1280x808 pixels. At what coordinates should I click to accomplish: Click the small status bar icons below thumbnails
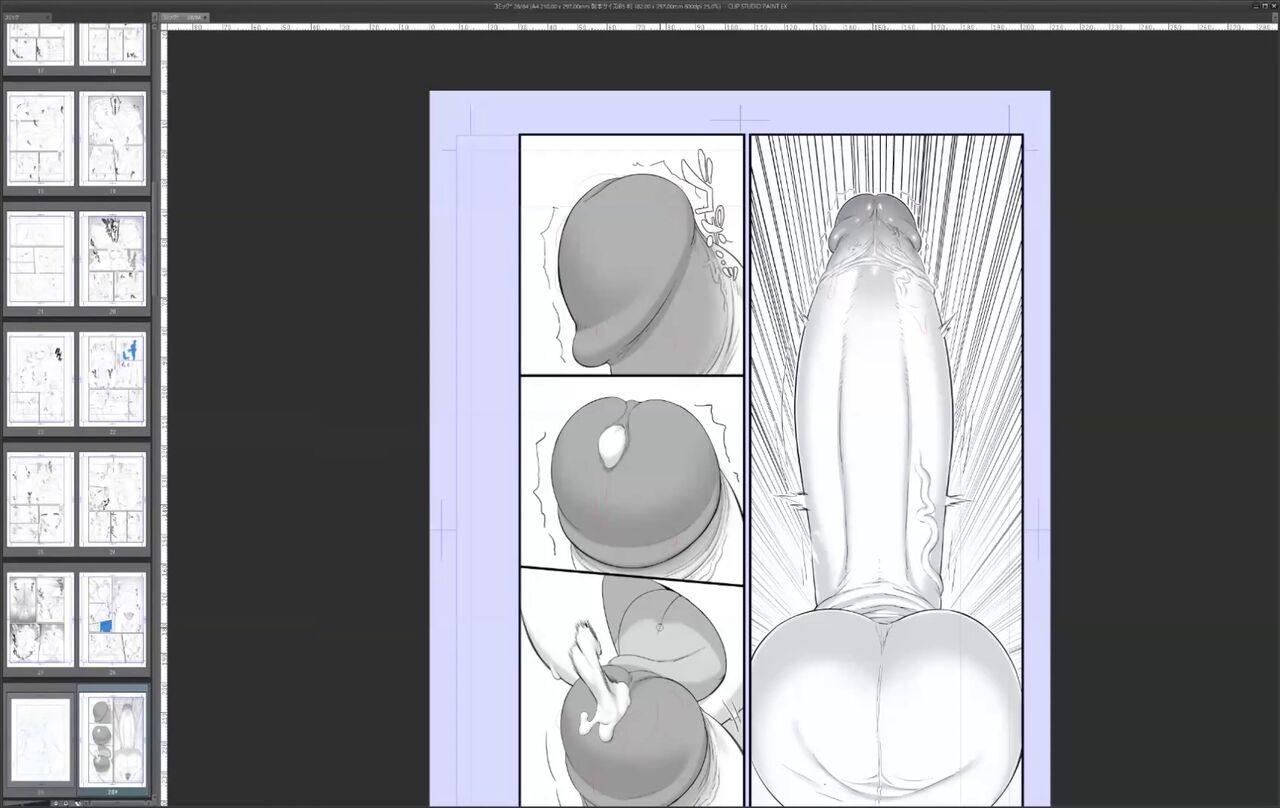68,803
